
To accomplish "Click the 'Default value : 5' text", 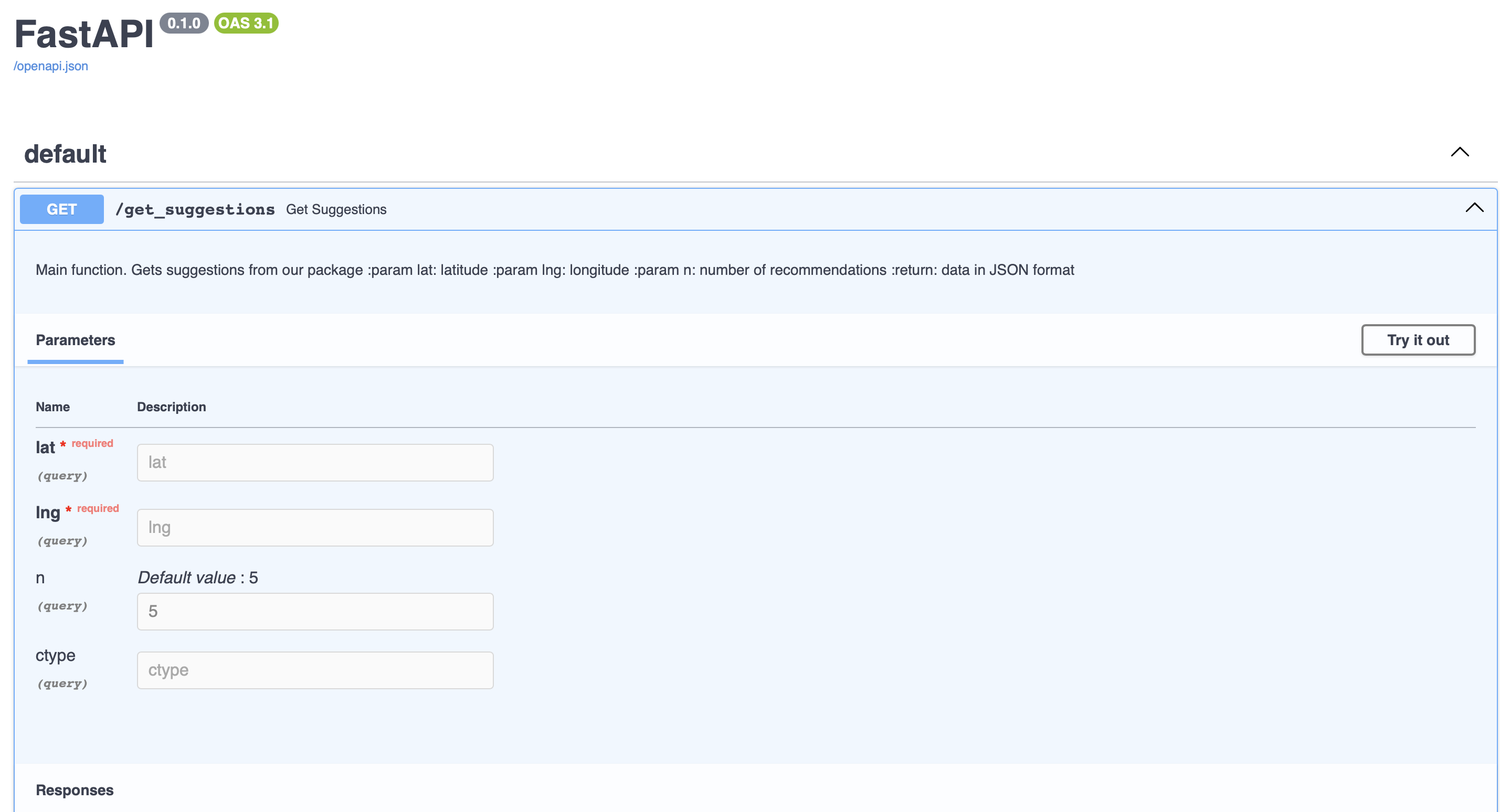I will 197,578.
